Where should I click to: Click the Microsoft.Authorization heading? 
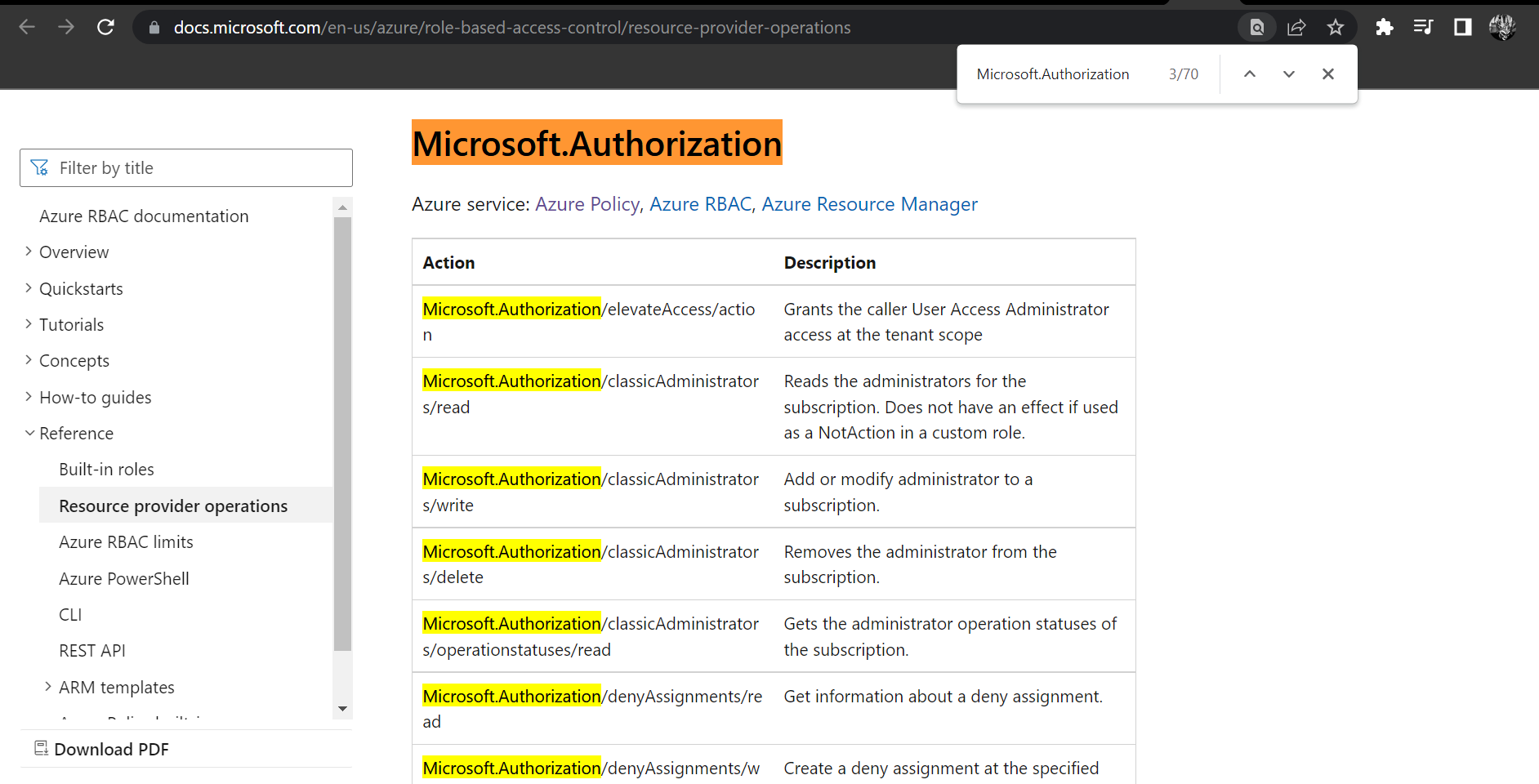pos(597,143)
